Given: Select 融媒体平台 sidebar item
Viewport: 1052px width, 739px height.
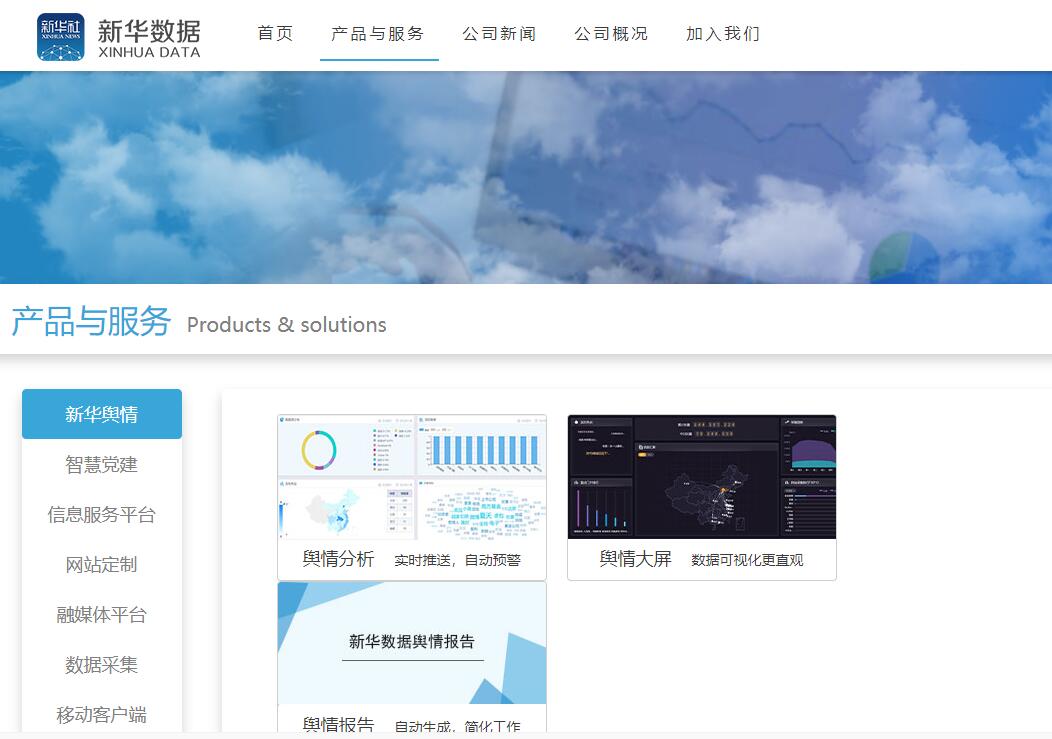Looking at the screenshot, I should [x=102, y=614].
